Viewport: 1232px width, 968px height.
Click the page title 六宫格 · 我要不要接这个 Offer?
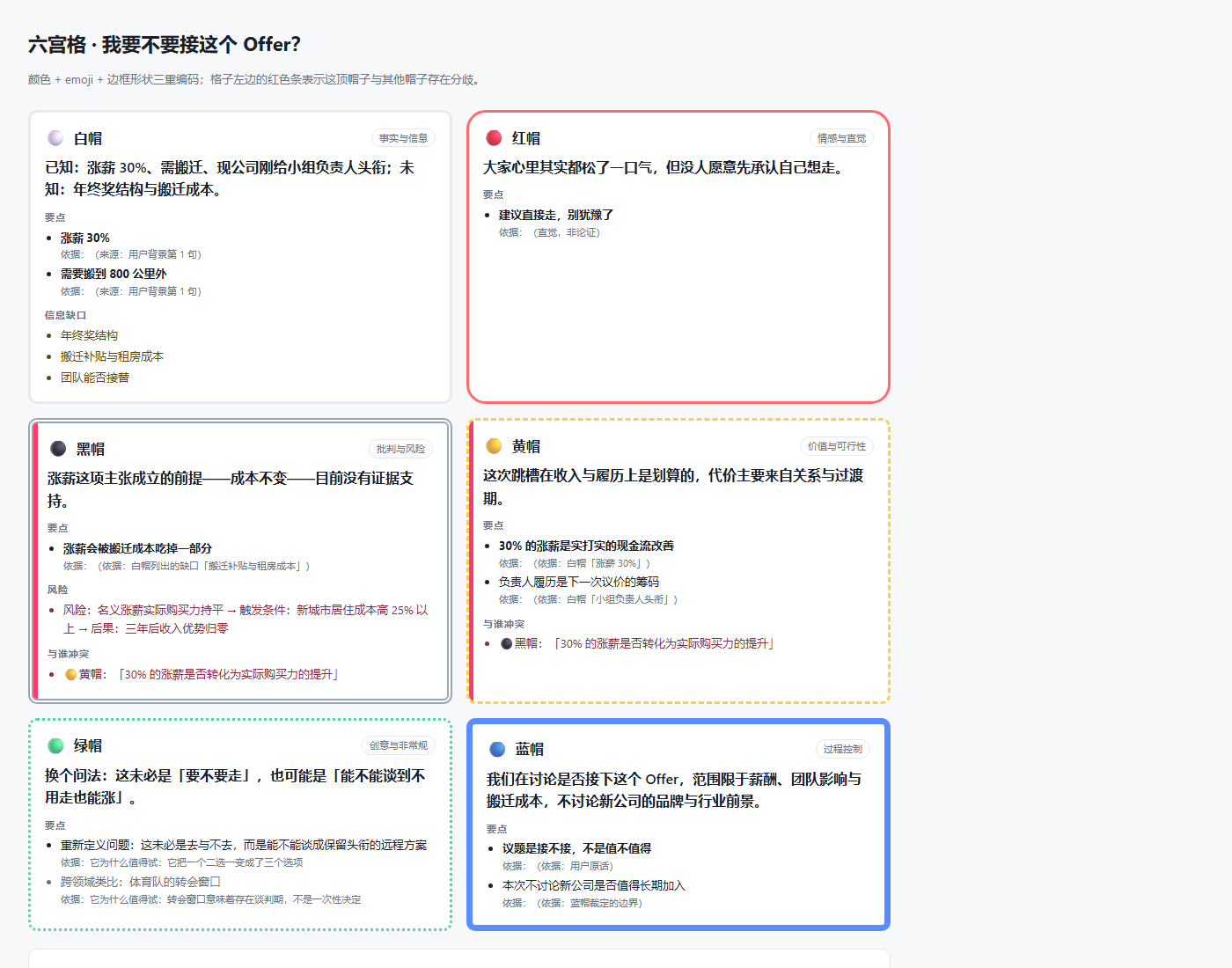tap(165, 44)
